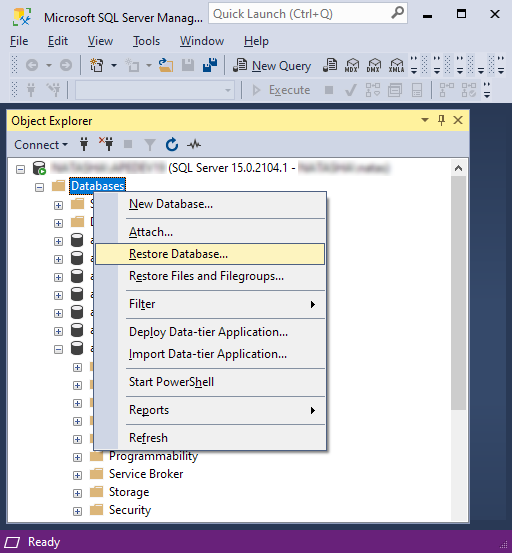Choose Deploy Data-tier Application...
512x553 pixels.
coord(210,332)
